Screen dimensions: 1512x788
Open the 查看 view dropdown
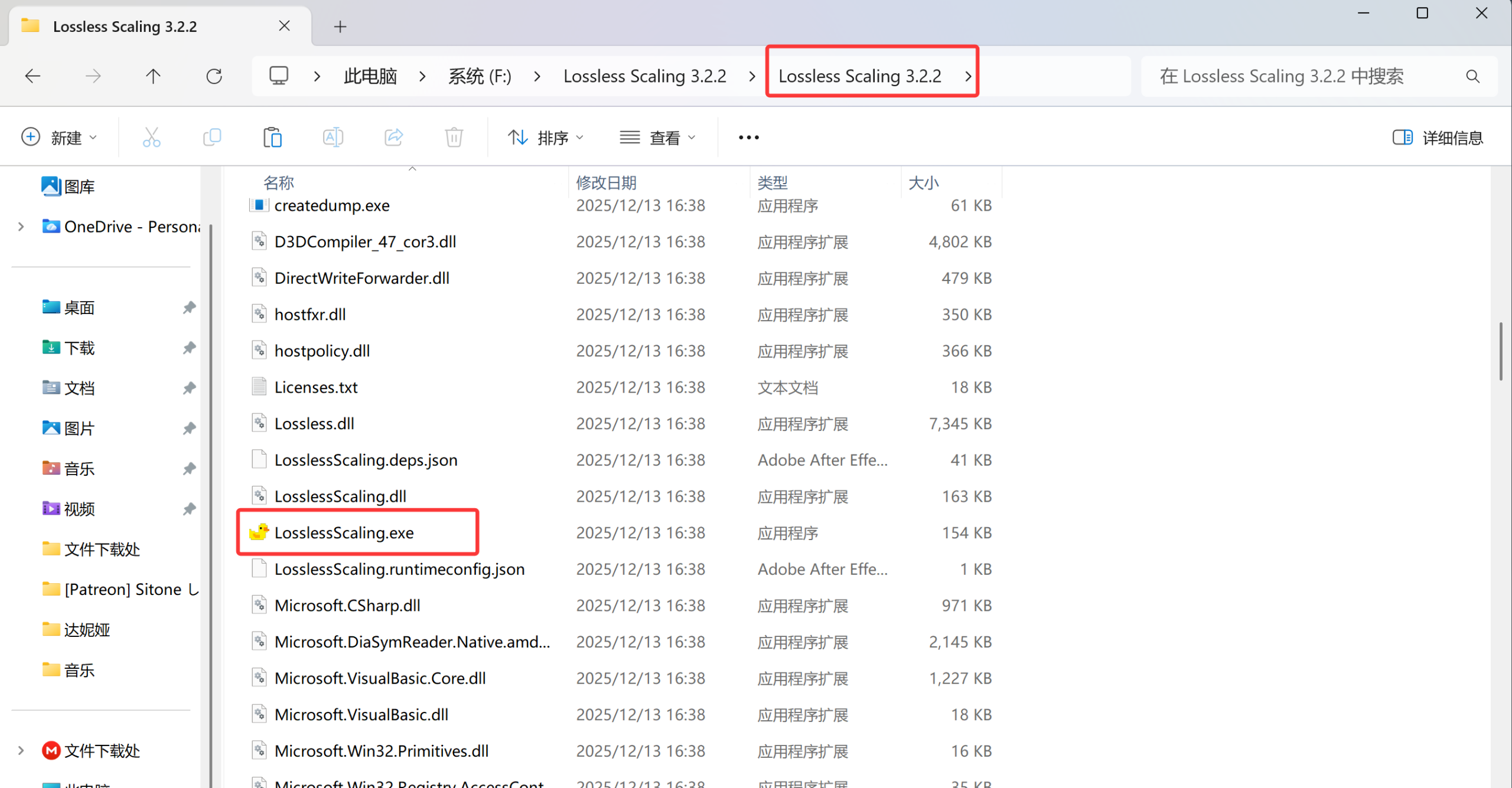pyautogui.click(x=657, y=138)
